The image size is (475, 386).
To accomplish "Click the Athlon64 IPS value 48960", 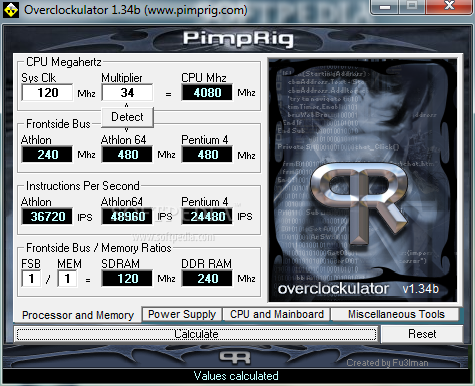I will point(127,216).
